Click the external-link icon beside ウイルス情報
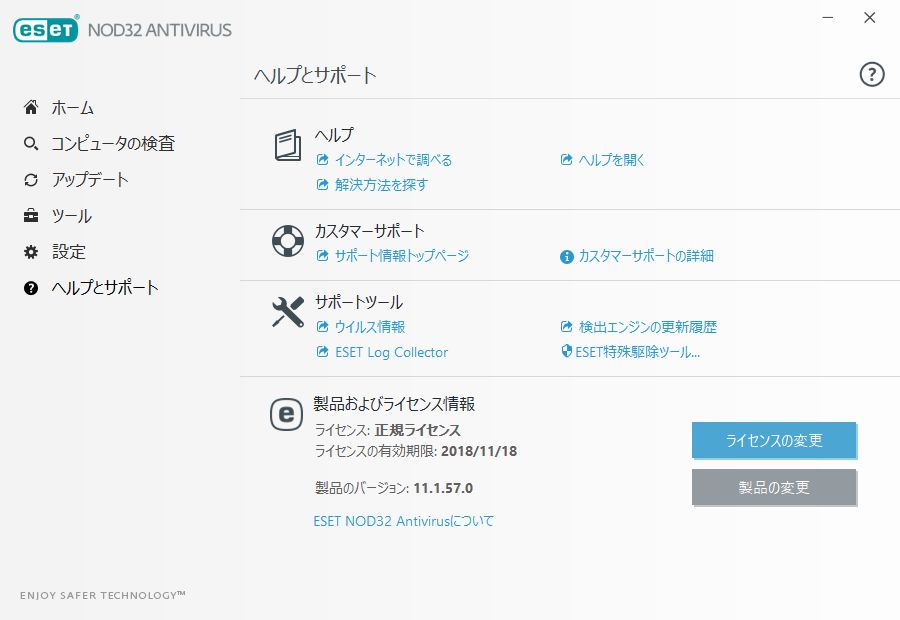 pos(323,327)
